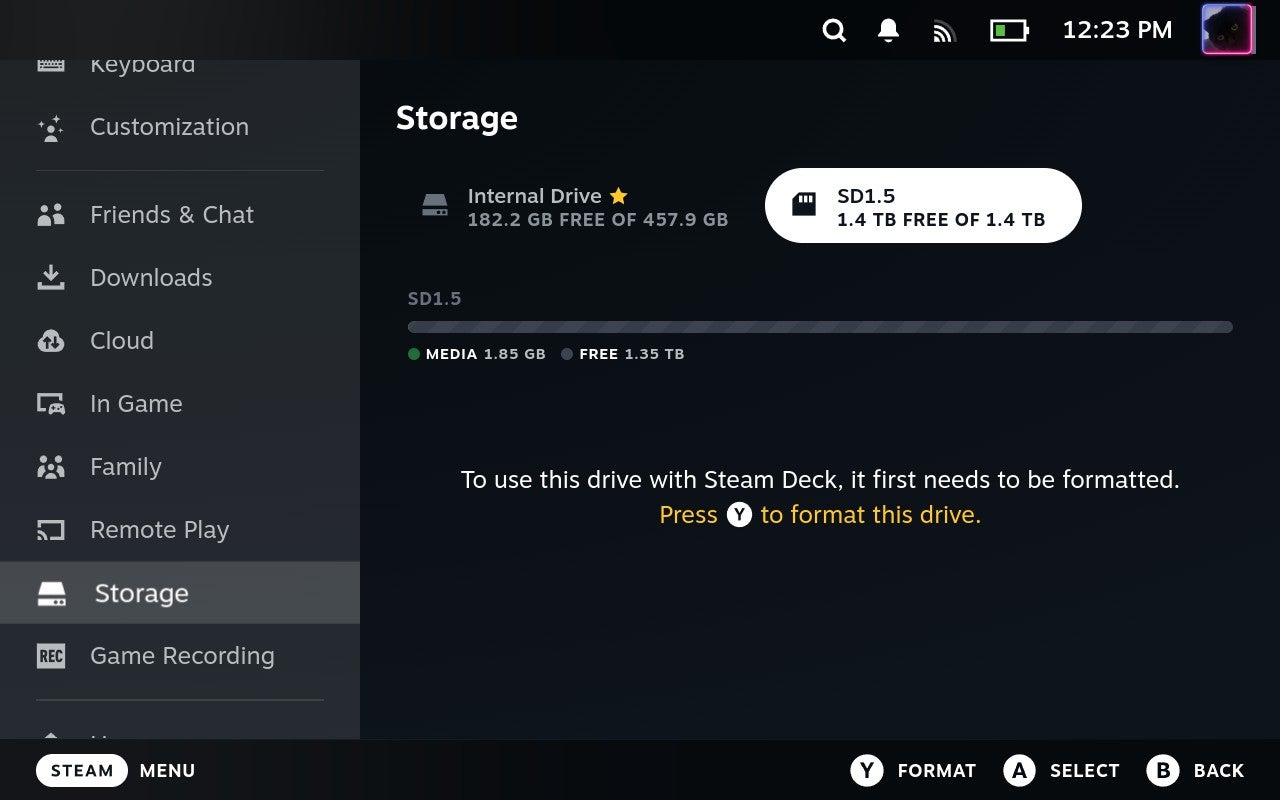Image resolution: width=1280 pixels, height=800 pixels.
Task: Select the Downloads arrow icon
Action: (52, 277)
